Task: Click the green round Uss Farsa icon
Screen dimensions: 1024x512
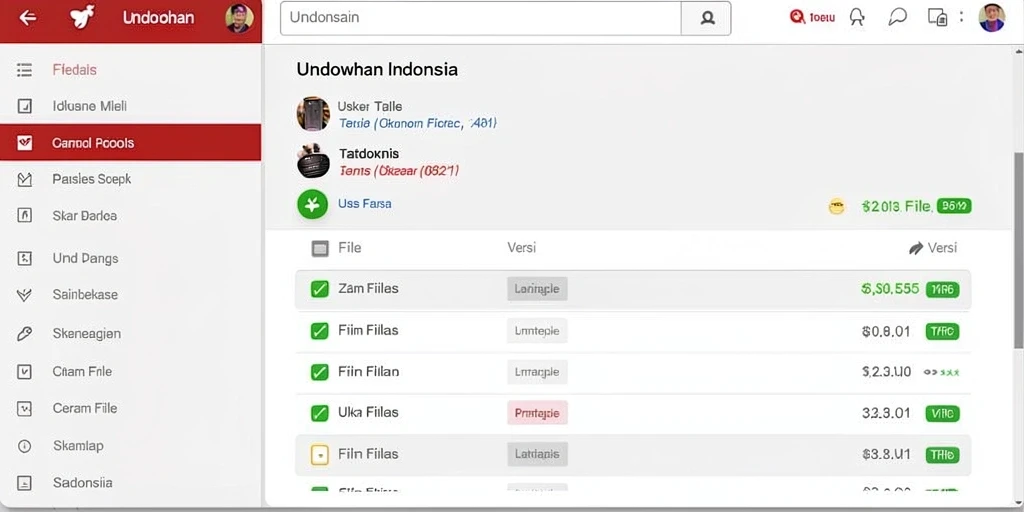Action: (312, 204)
